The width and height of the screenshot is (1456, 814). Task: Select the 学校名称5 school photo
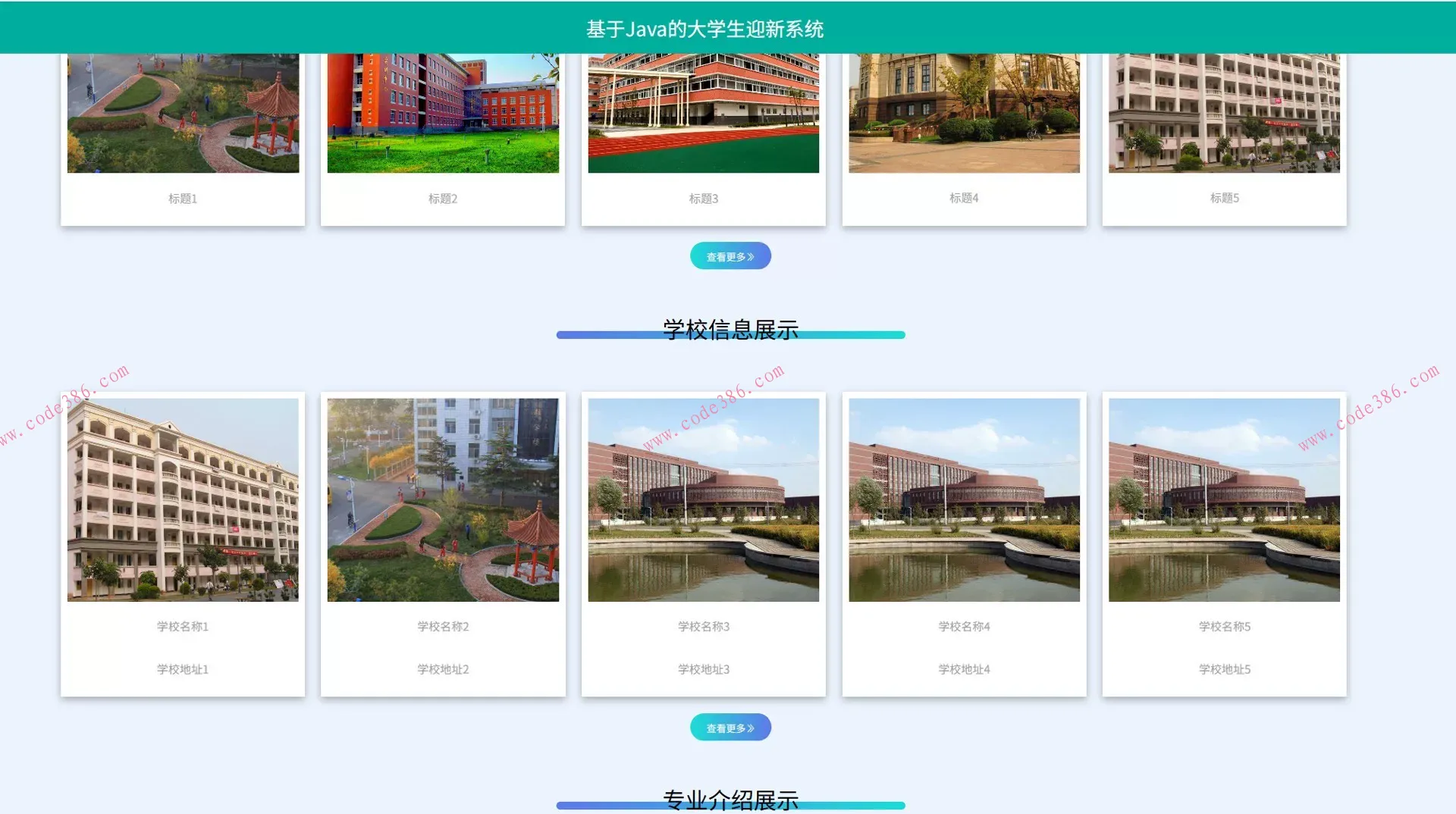click(1224, 499)
